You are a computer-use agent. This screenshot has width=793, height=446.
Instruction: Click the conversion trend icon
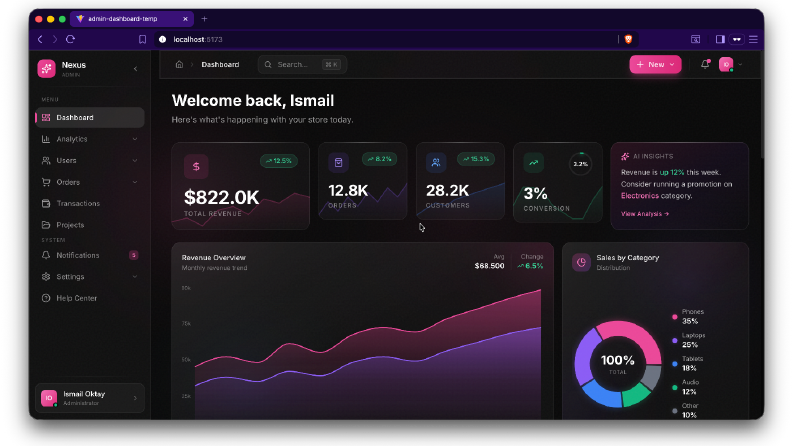coord(534,163)
